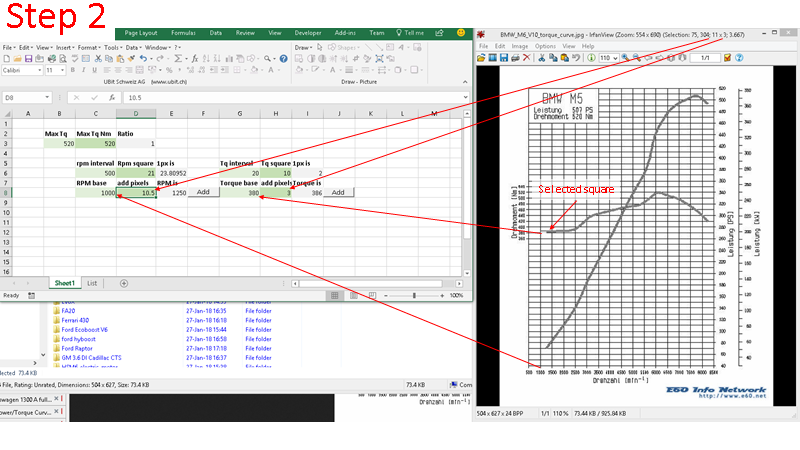Click the IrfanView Save icon
This screenshot has width=800, height=450.
click(504, 58)
